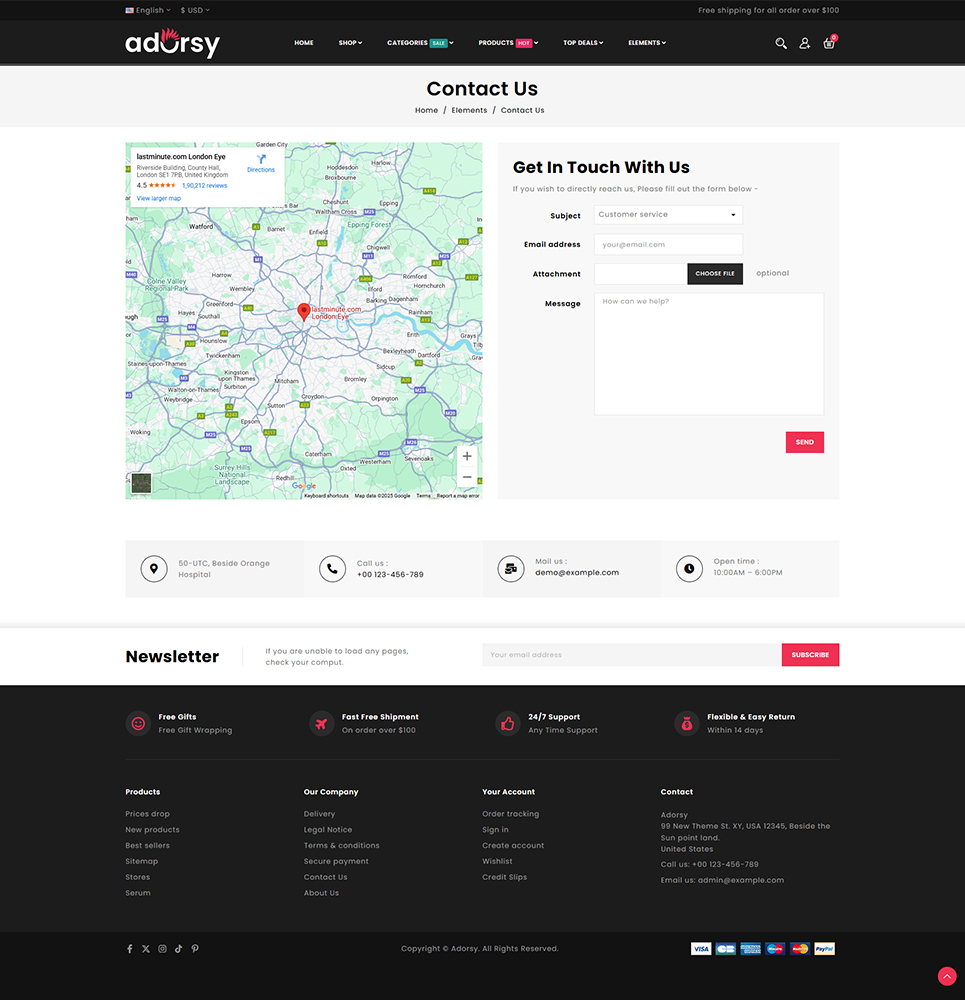The image size is (965, 1000).
Task: Open the USD currency selector
Action: click(x=195, y=10)
